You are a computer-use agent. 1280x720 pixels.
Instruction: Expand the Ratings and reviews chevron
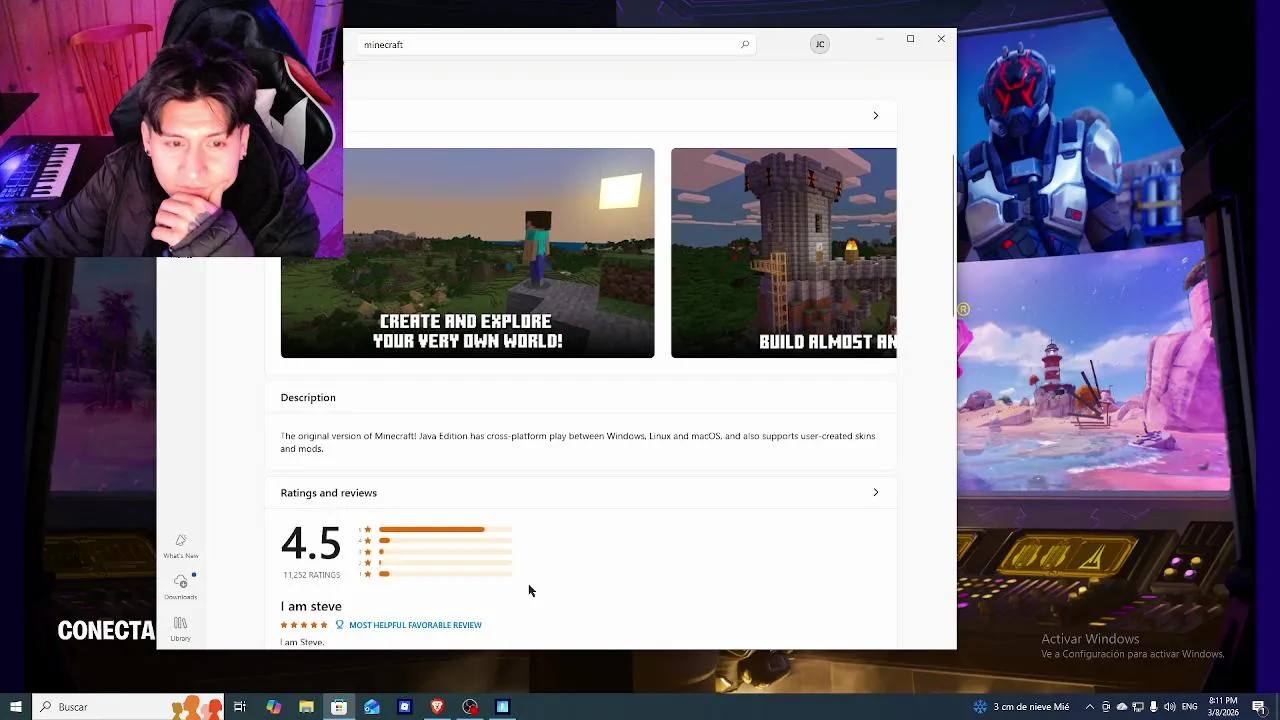[x=875, y=493]
